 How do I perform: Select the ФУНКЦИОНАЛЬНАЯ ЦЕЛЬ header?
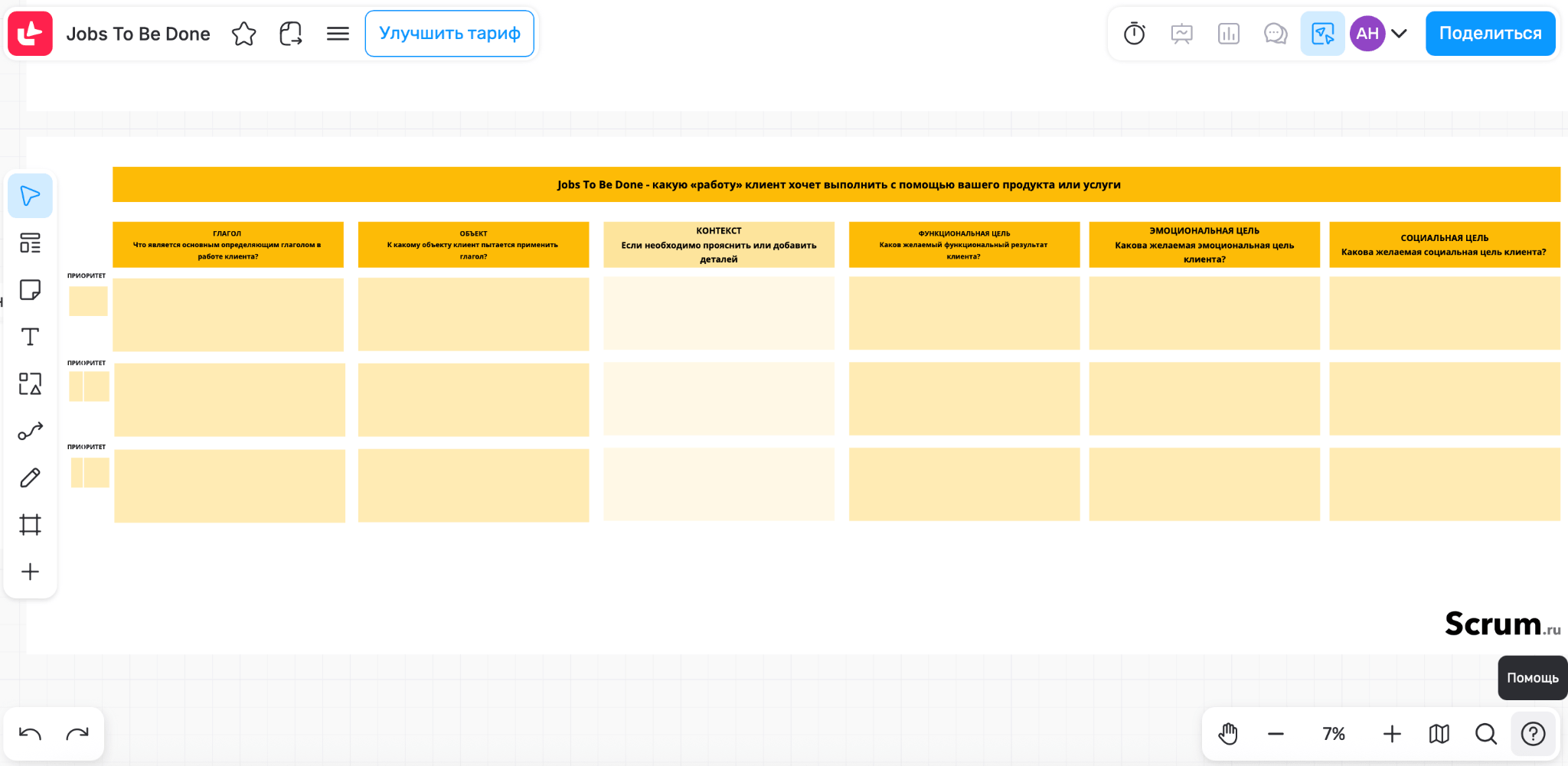[x=964, y=245]
